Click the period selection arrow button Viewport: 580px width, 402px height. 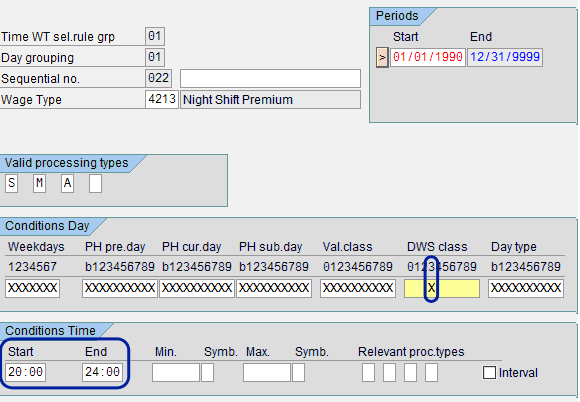pyautogui.click(x=382, y=57)
